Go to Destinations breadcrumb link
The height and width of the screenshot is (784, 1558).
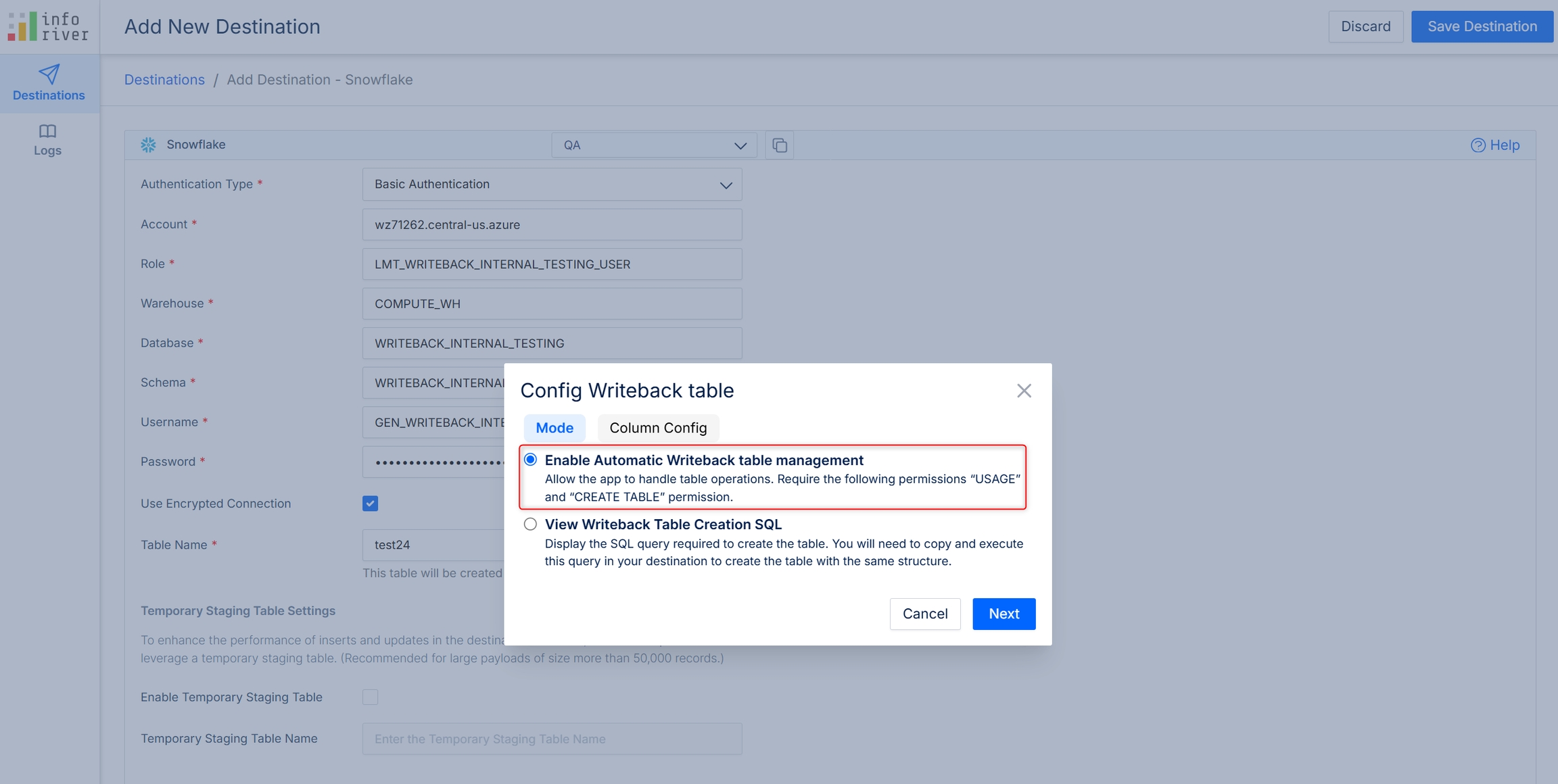[x=164, y=80]
